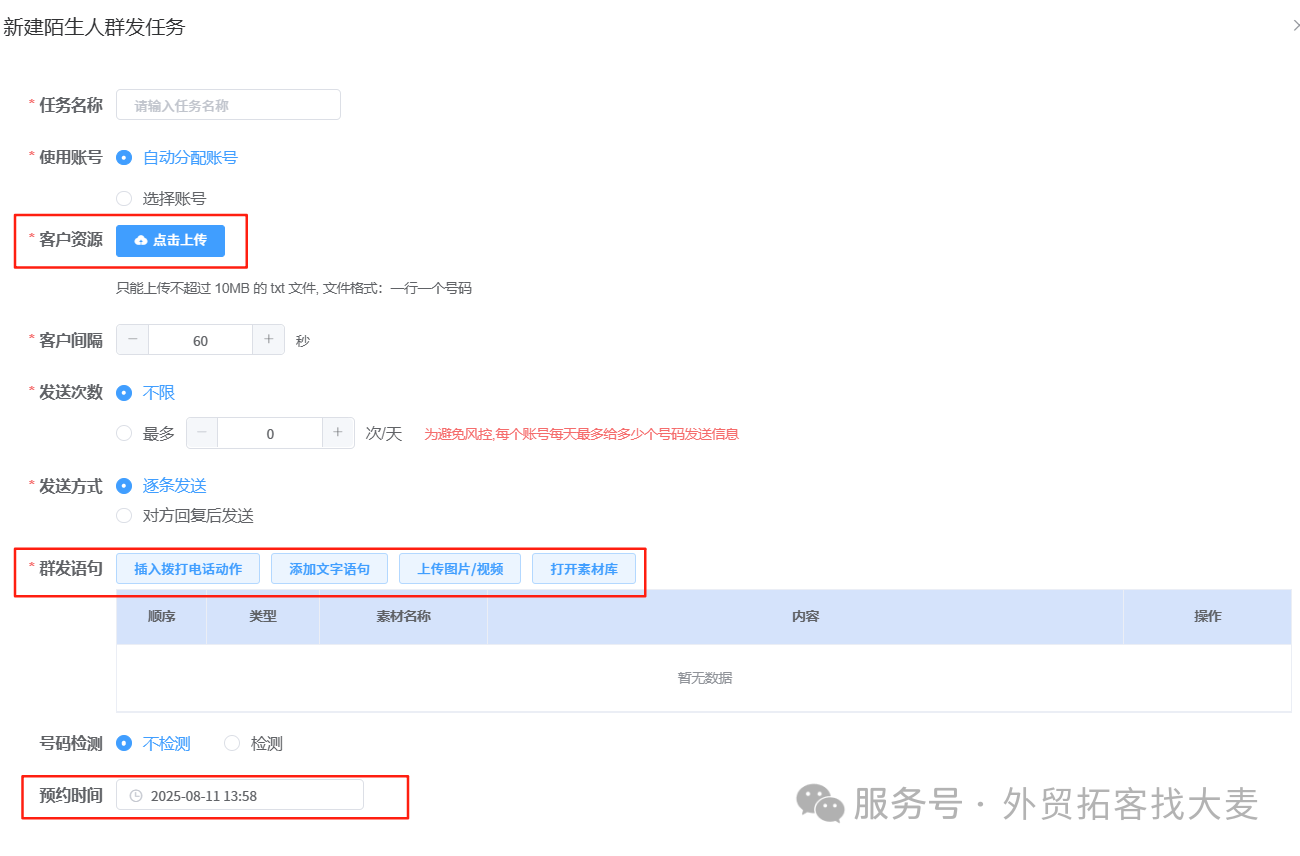Click the upload file format hint text
This screenshot has width=1300, height=856.
click(x=294, y=288)
